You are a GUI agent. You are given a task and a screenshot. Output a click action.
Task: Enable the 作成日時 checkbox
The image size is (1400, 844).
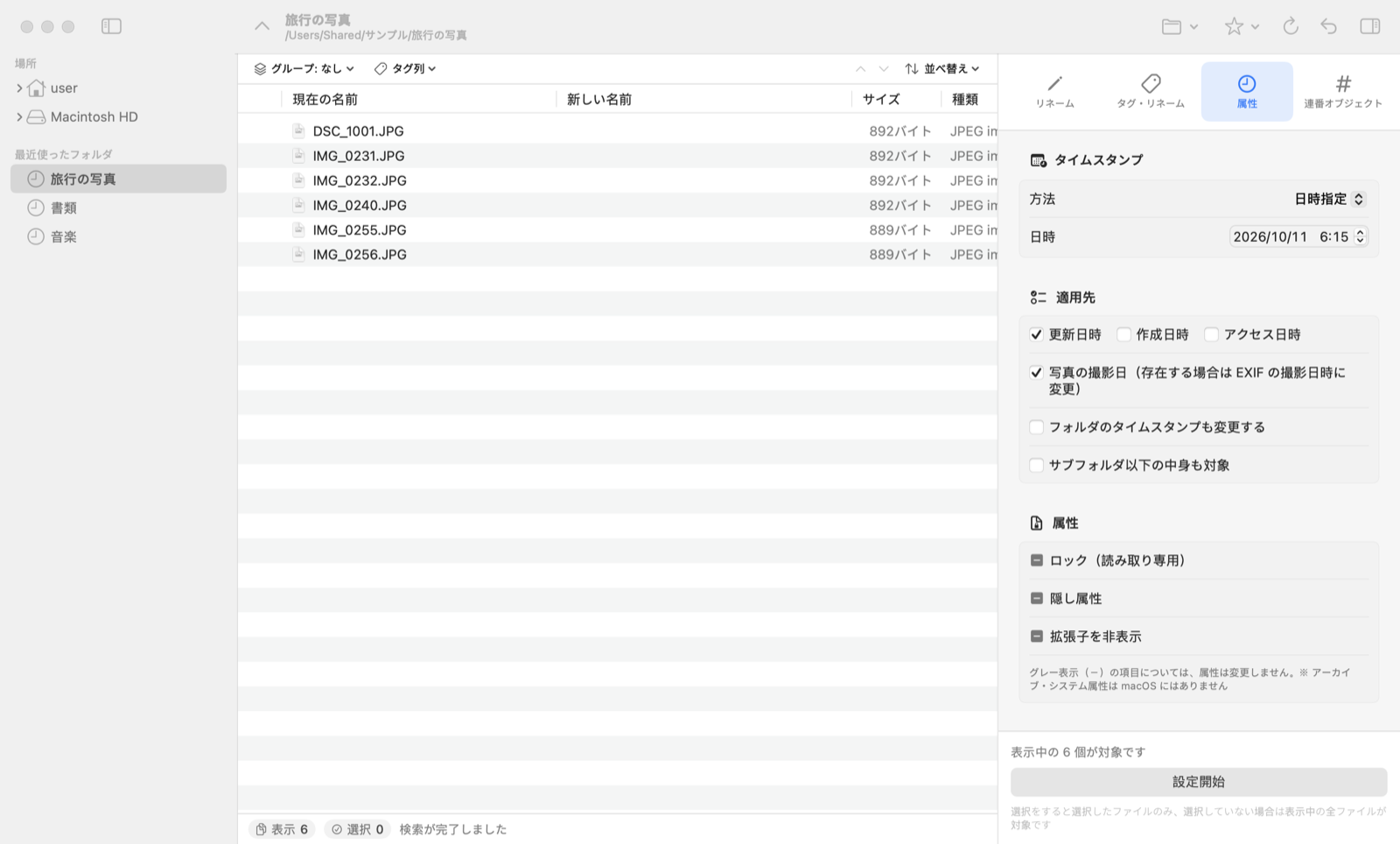1123,334
